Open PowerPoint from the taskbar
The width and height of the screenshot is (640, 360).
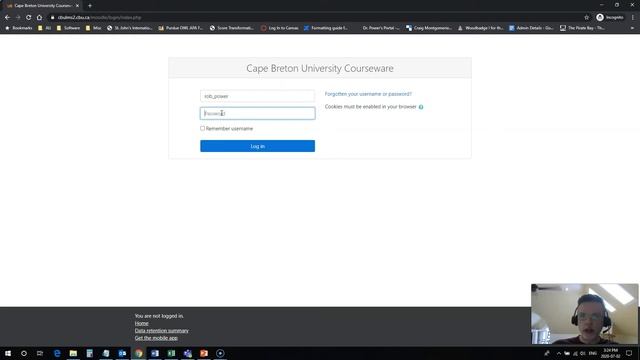(204, 353)
